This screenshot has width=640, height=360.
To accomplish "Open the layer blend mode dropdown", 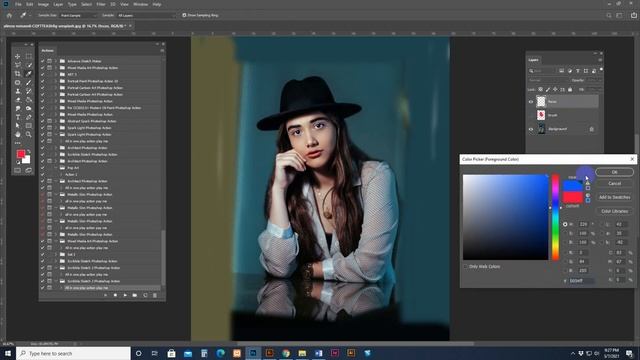I will click(x=549, y=80).
